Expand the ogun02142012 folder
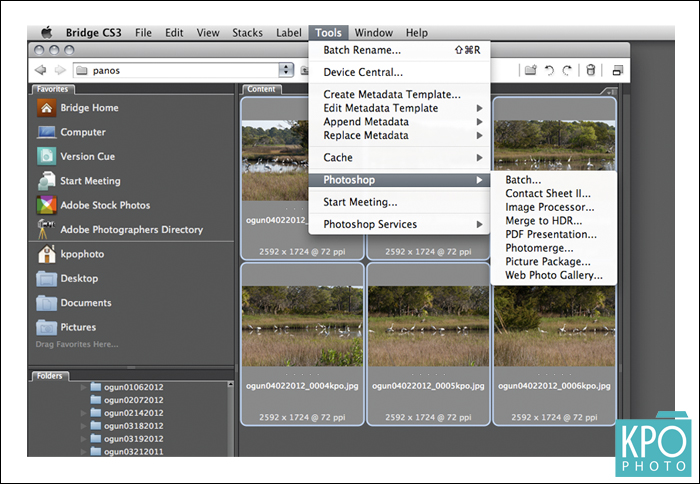This screenshot has width=700, height=484. click(83, 413)
